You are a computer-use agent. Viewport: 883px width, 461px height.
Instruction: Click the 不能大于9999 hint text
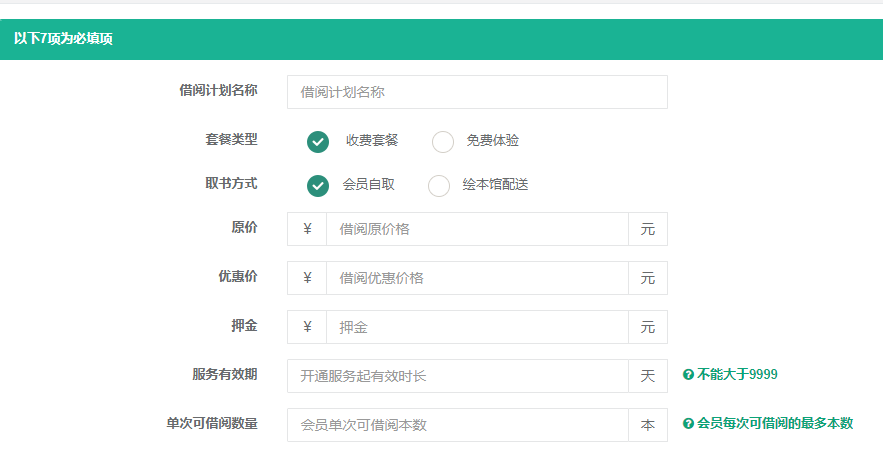[x=737, y=375]
